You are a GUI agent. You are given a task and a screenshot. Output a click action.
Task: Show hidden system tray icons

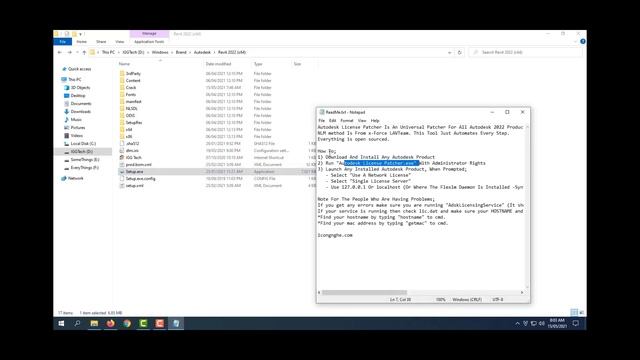pyautogui.click(x=518, y=324)
